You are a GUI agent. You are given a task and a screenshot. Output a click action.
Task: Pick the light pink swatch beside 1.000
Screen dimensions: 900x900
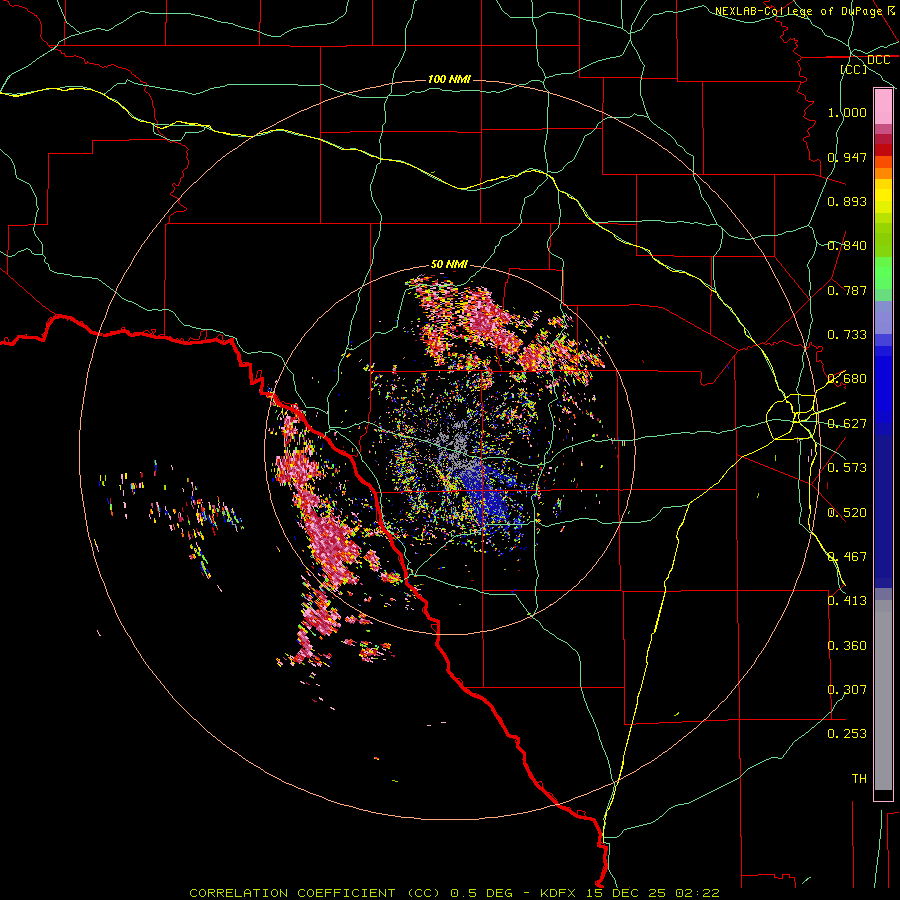pyautogui.click(x=883, y=107)
